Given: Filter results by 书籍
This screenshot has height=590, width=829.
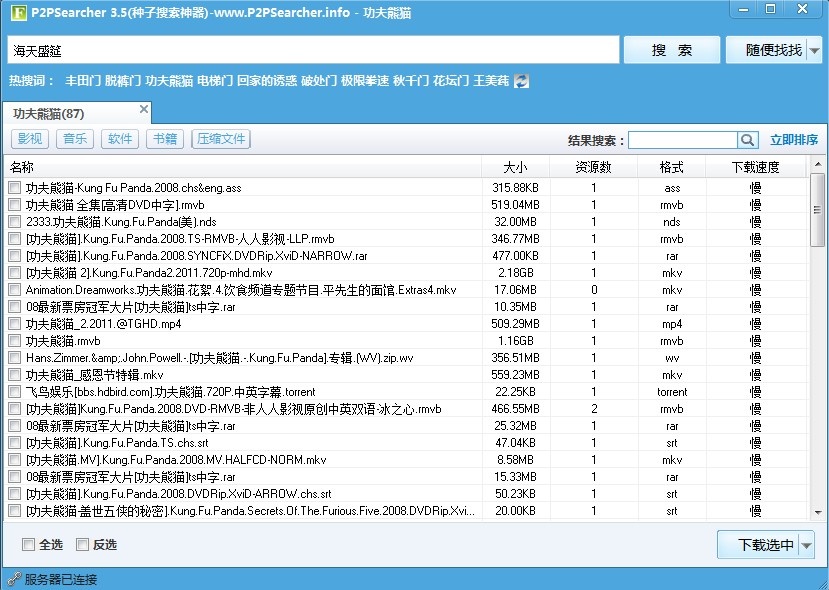Looking at the screenshot, I should click(165, 139).
